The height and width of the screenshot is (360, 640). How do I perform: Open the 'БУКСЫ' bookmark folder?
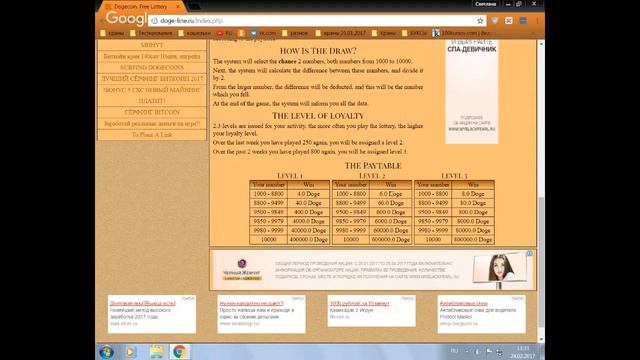[x=414, y=33]
